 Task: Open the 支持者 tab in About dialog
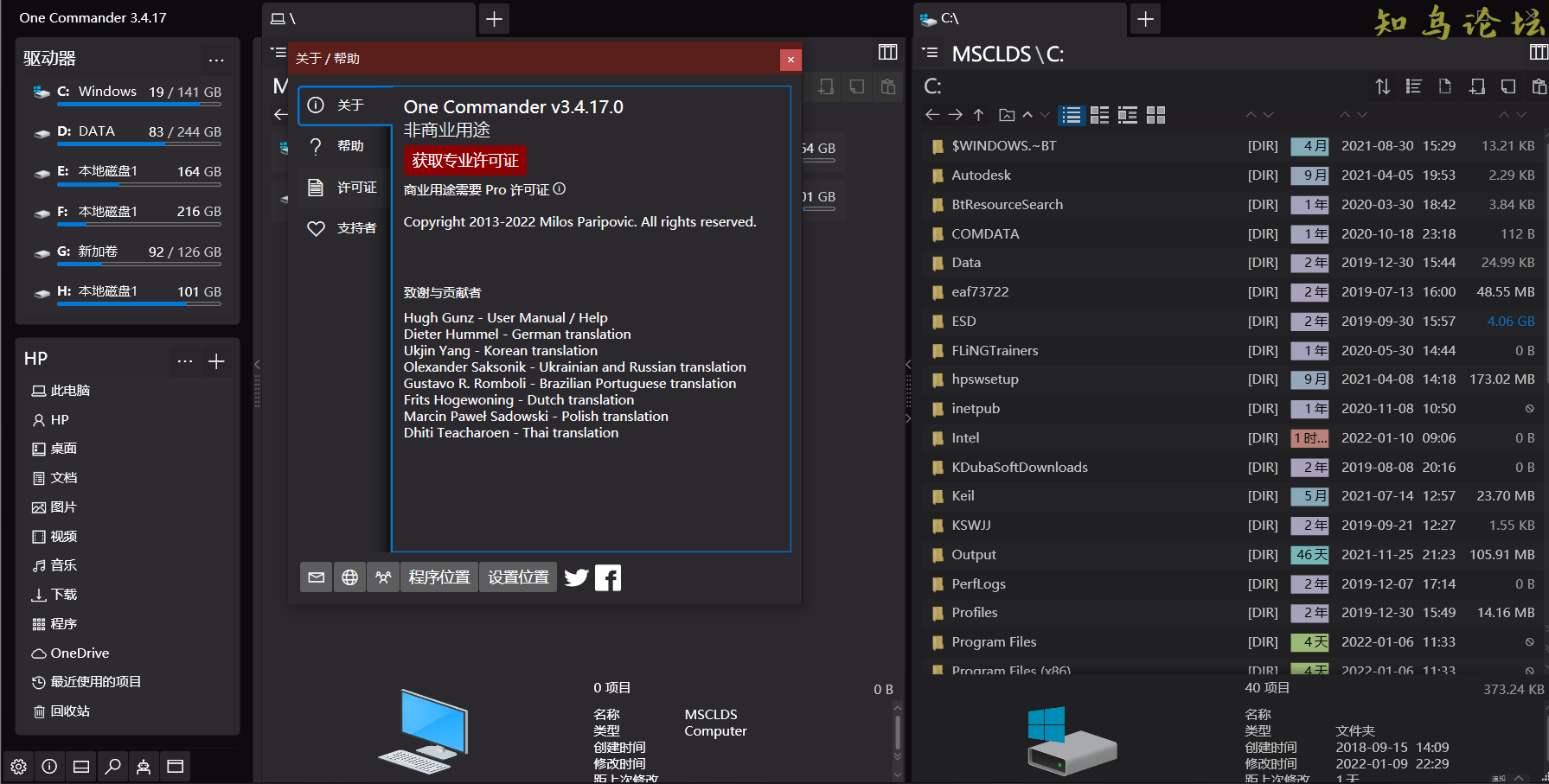click(x=343, y=228)
